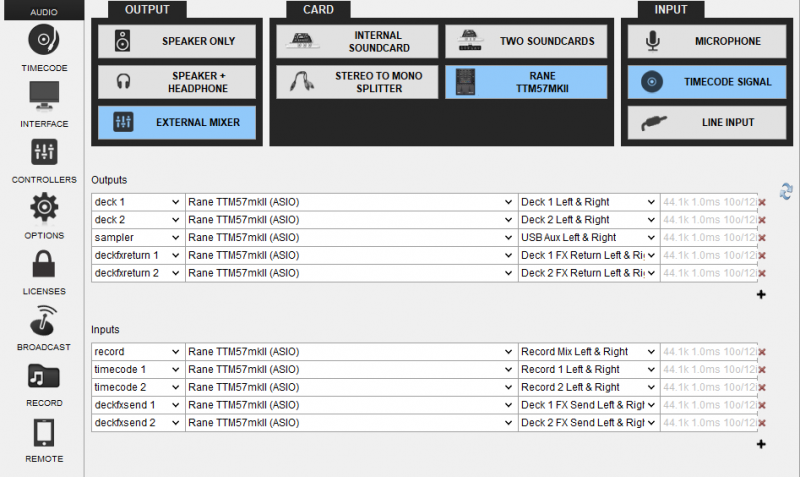800x477 pixels.
Task: Open Deck 2 Left & Right channel dropdown
Action: click(x=589, y=220)
